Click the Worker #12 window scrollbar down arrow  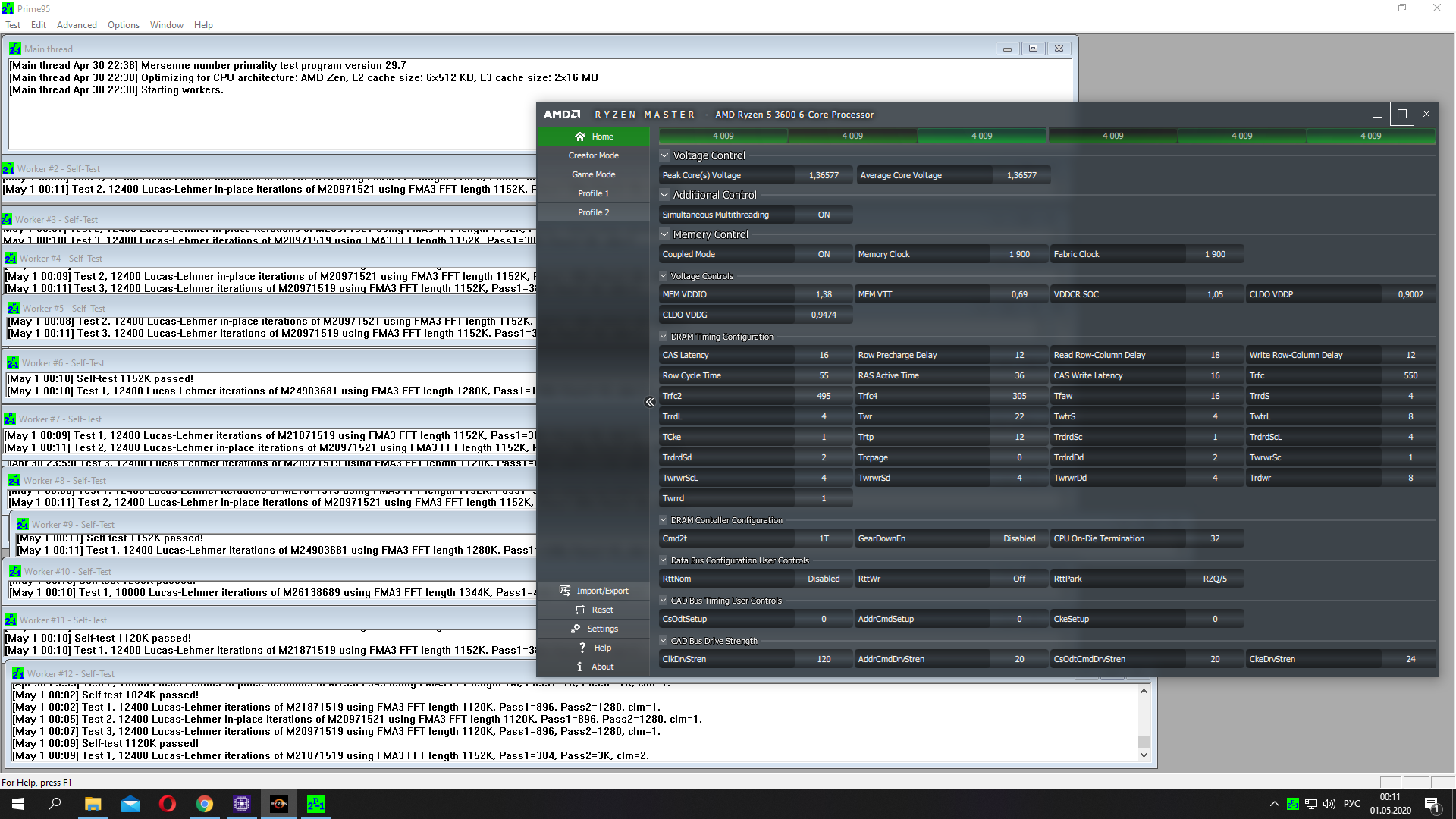click(x=1144, y=755)
